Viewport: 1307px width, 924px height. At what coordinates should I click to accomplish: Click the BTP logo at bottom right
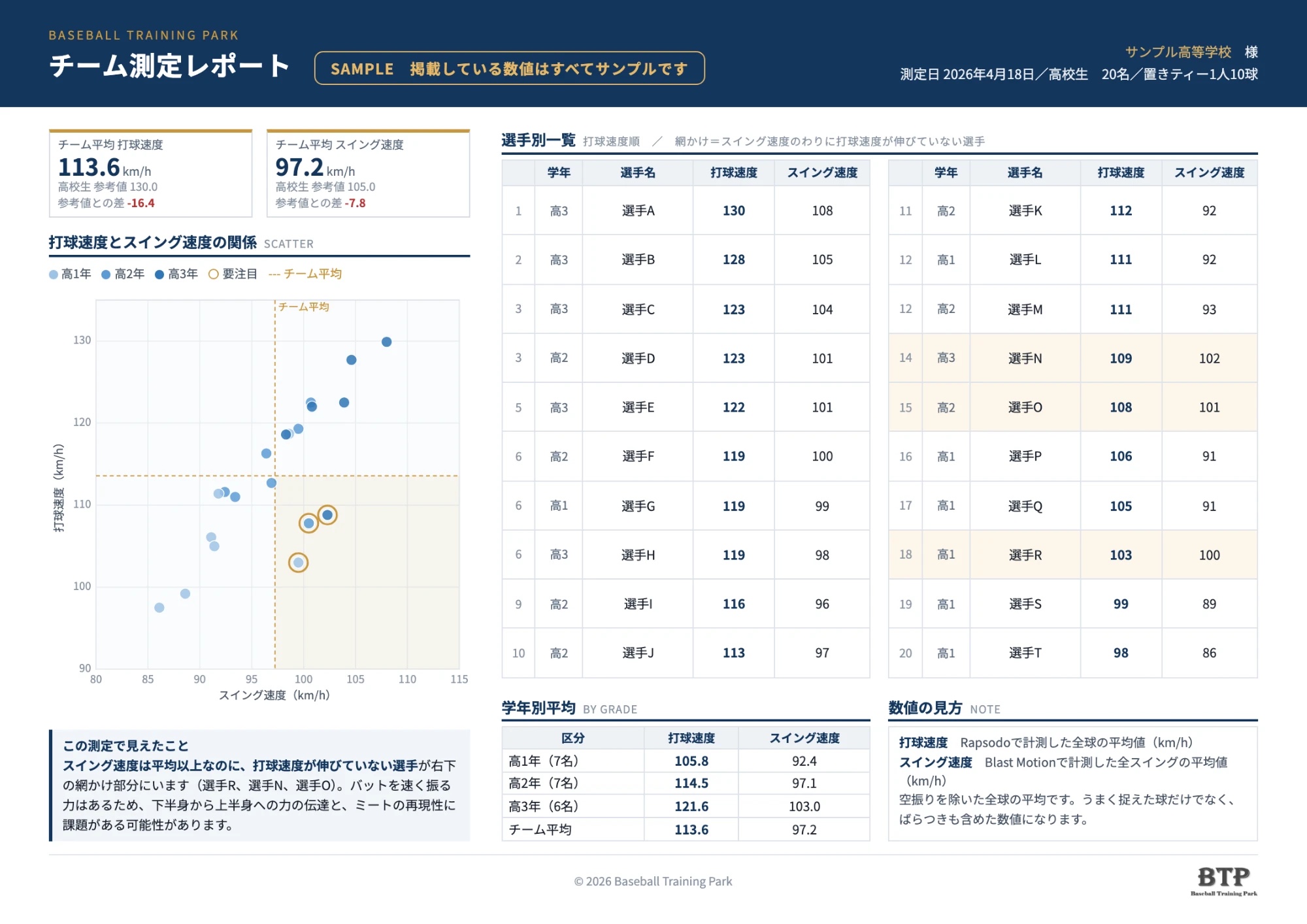coord(1223,881)
